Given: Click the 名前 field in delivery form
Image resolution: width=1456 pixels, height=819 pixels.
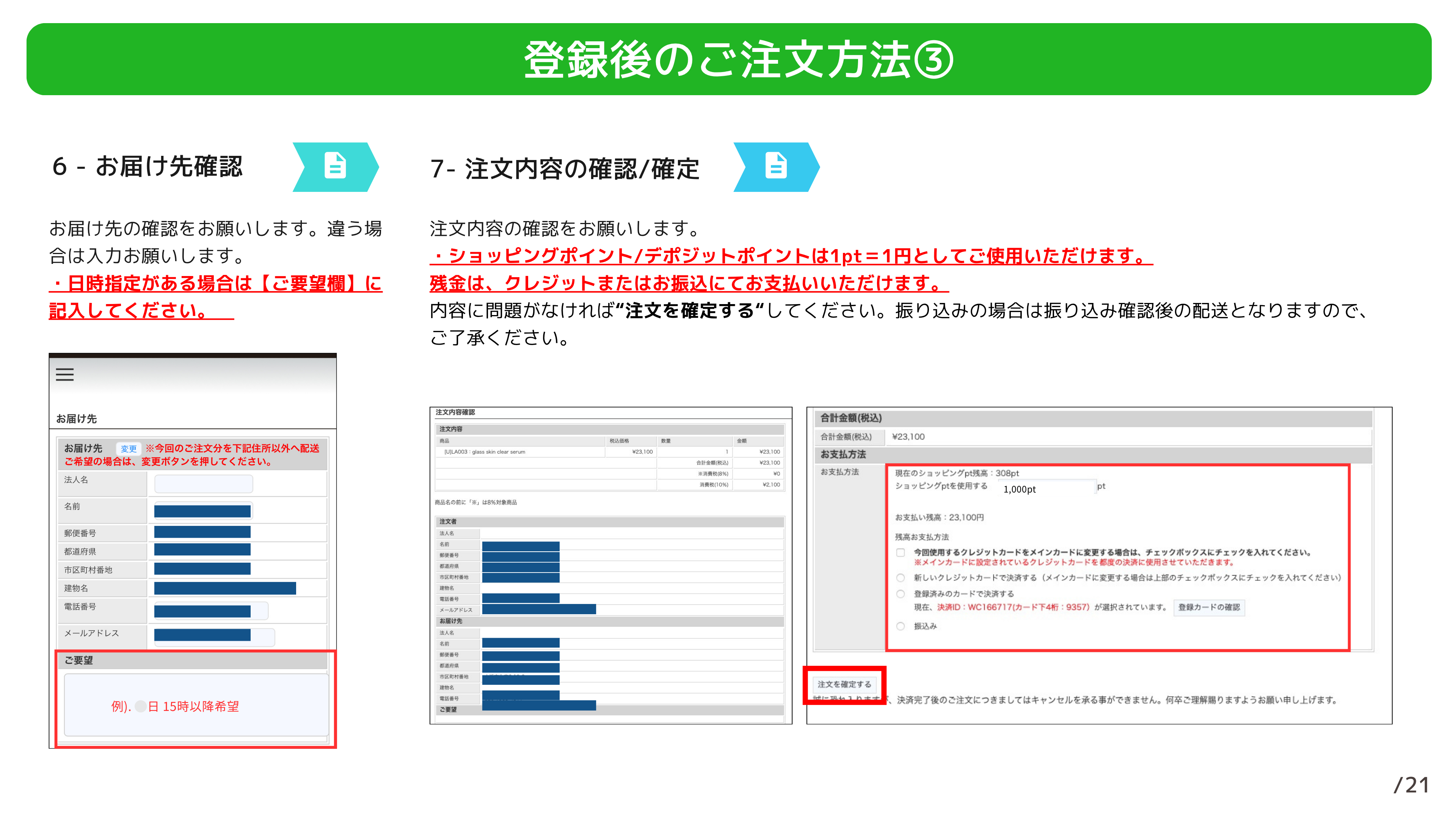Looking at the screenshot, I should click(x=204, y=511).
